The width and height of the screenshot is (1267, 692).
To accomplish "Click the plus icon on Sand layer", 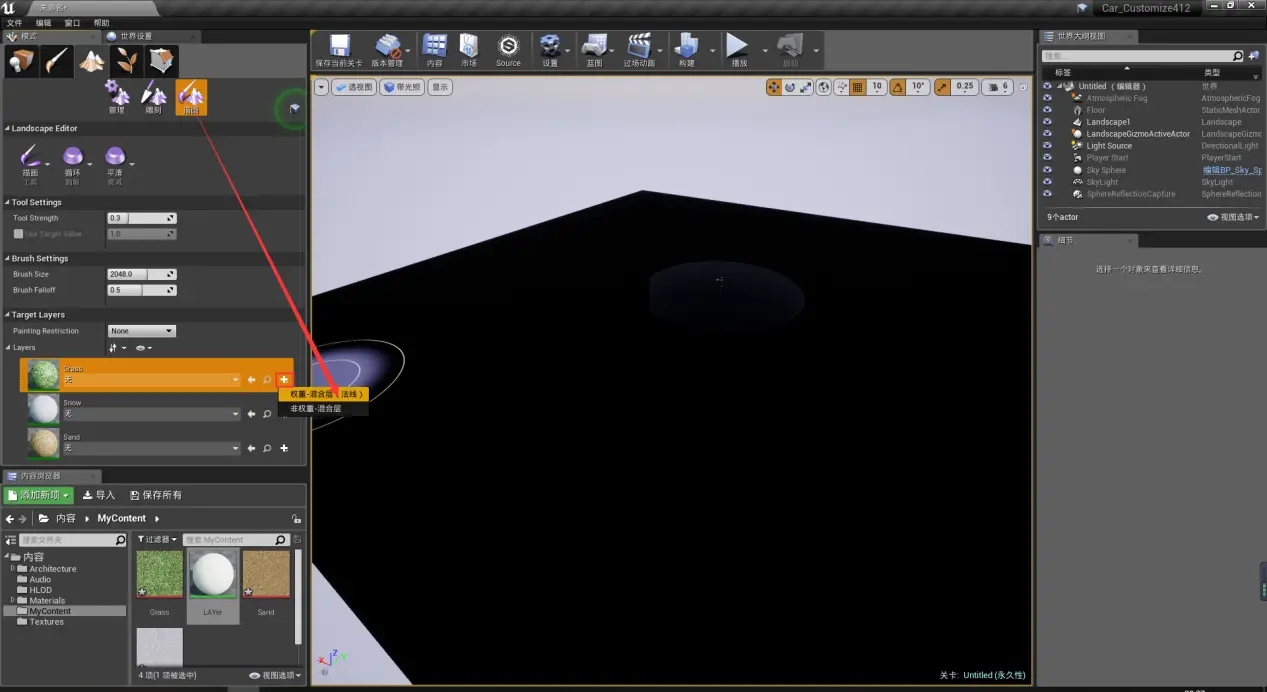I will tap(284, 448).
